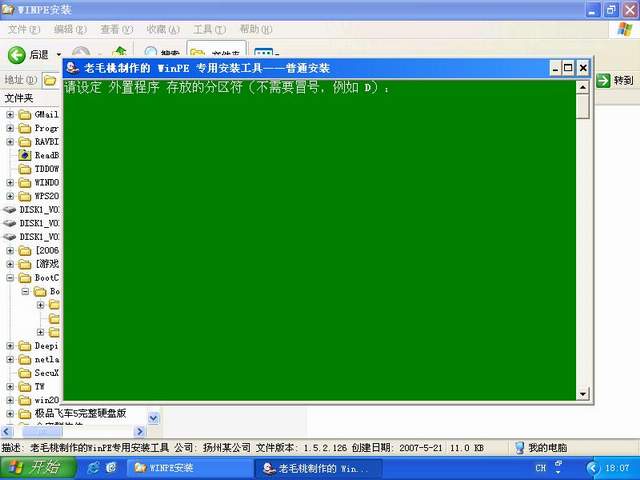This screenshot has height=480, width=640.
Task: Click the 文件夹 pane header
Action: click(19, 98)
